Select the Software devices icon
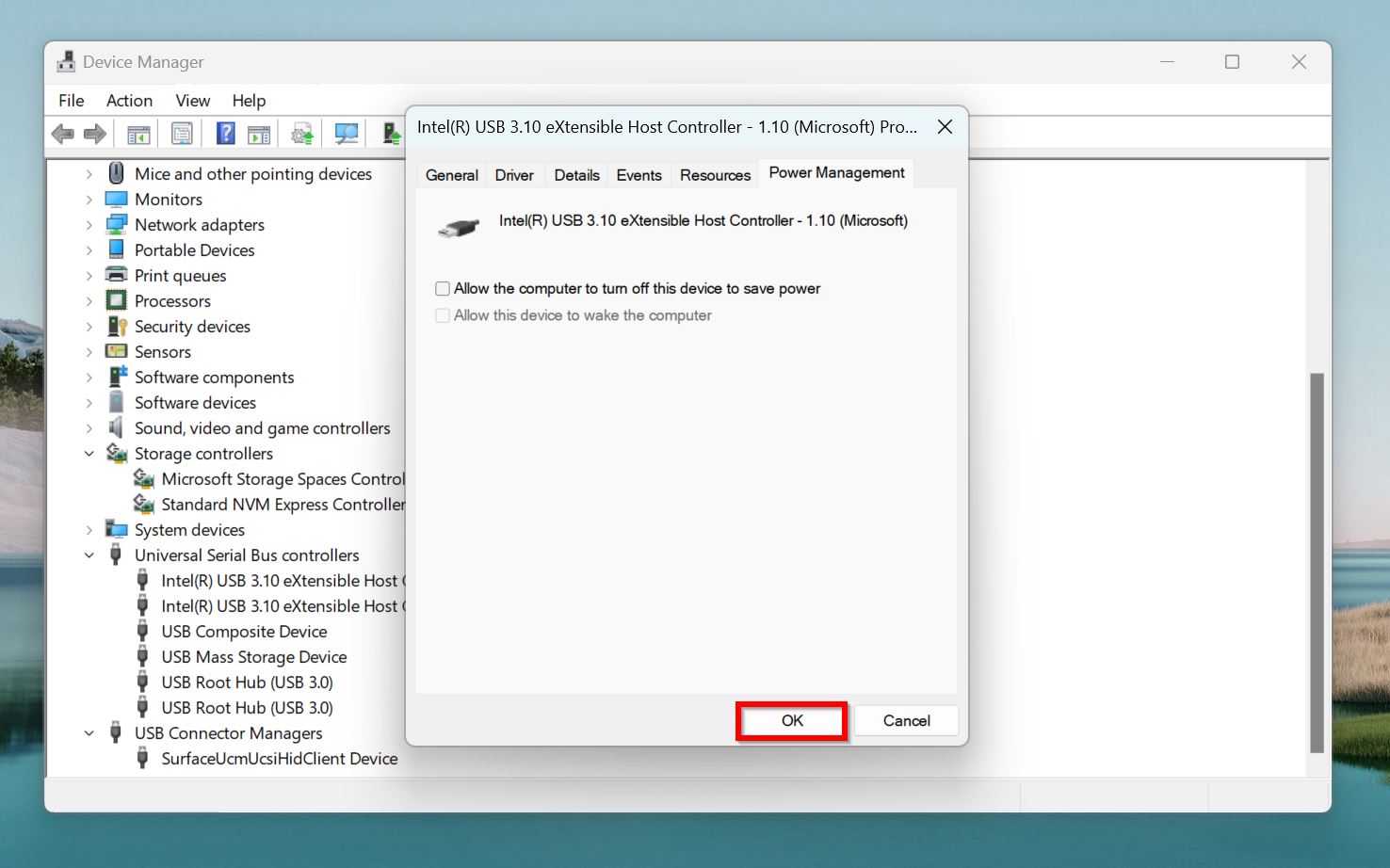The image size is (1390, 868). pos(117,402)
